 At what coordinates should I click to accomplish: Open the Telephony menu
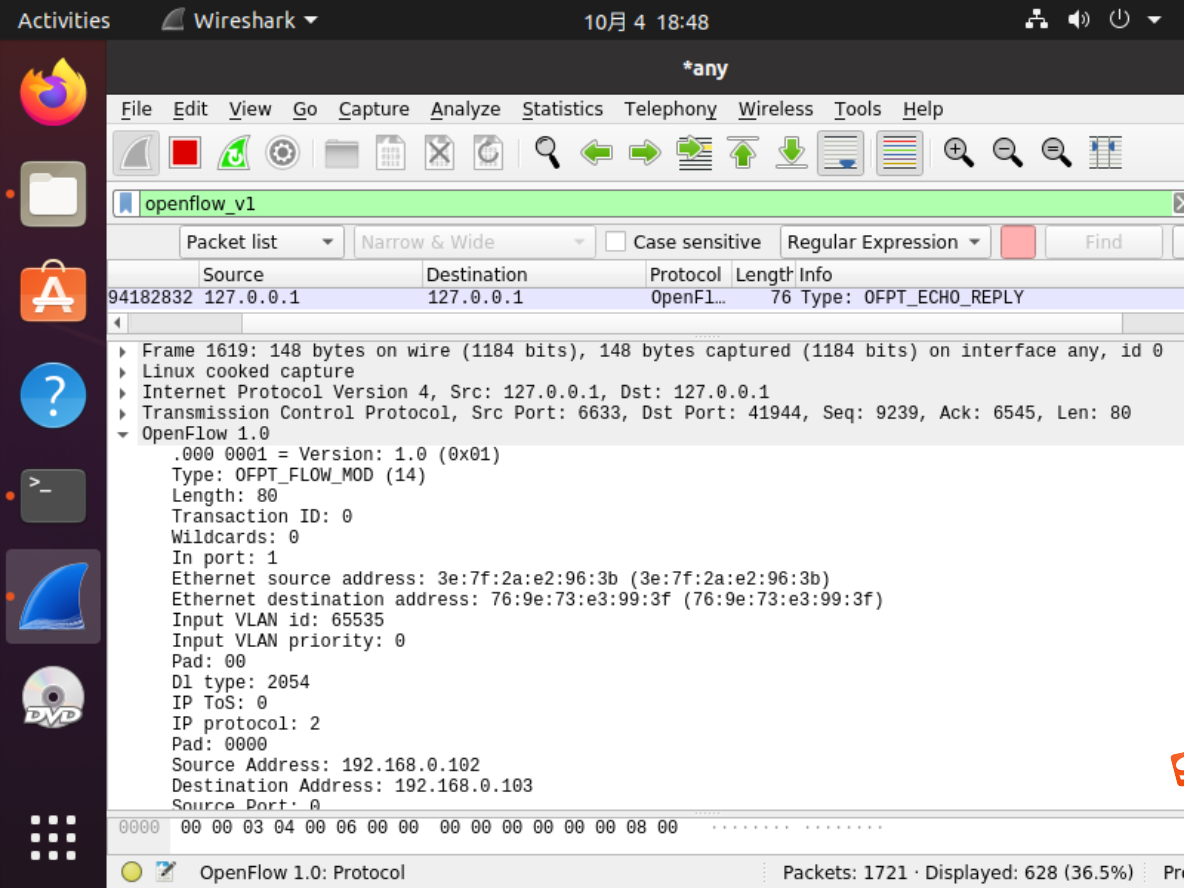[x=671, y=109]
